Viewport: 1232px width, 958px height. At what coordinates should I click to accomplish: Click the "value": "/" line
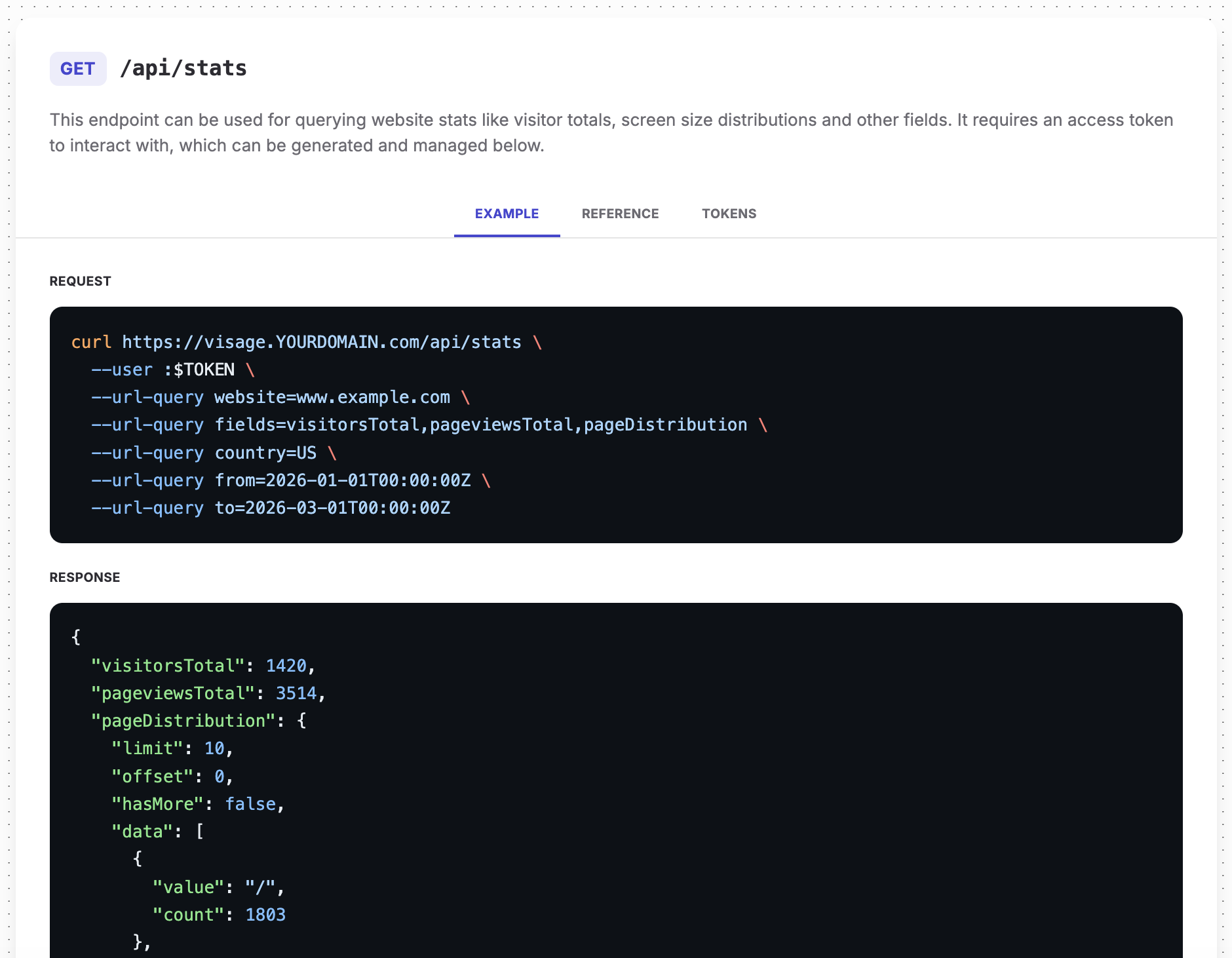click(219, 887)
